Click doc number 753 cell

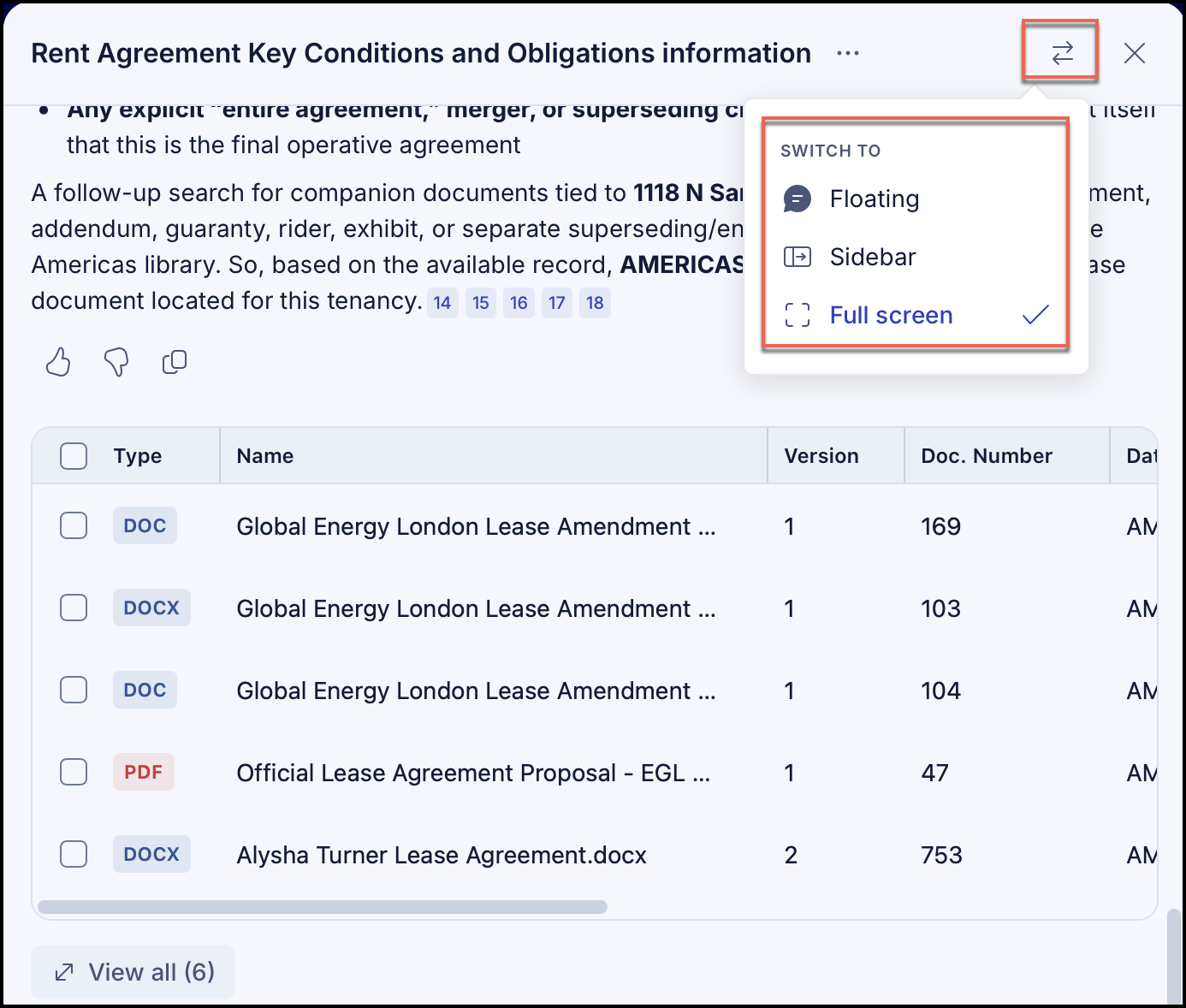pyautogui.click(x=941, y=855)
